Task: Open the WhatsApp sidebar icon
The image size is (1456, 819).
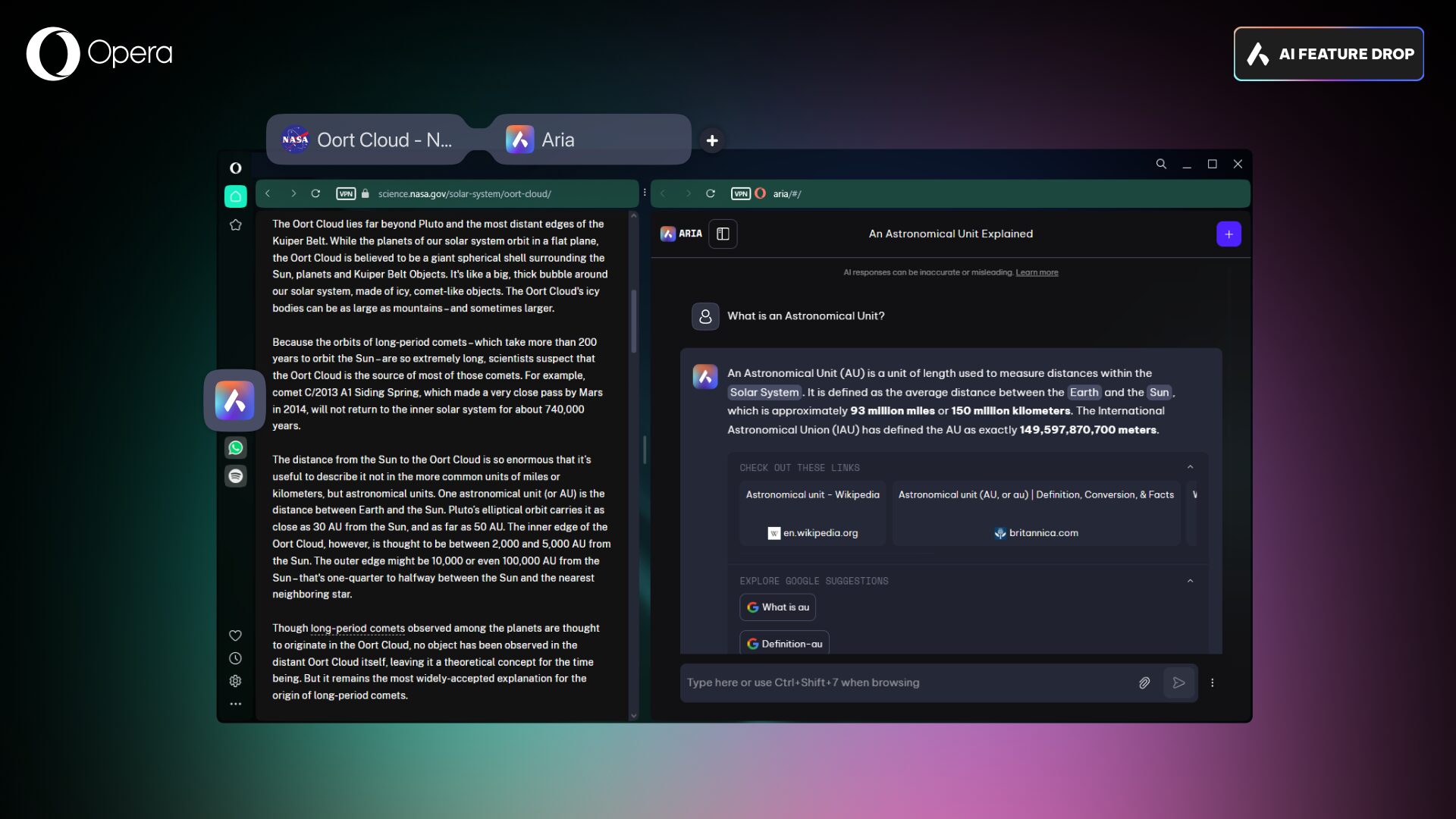Action: (235, 447)
